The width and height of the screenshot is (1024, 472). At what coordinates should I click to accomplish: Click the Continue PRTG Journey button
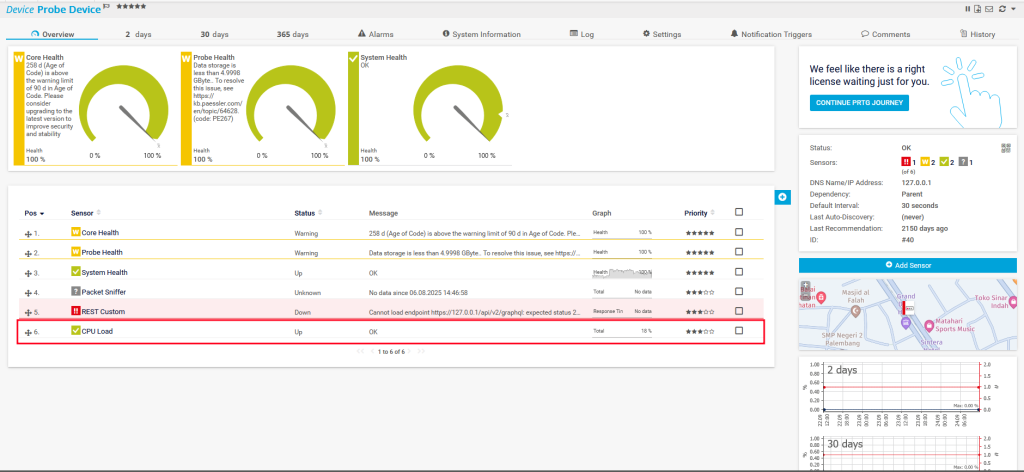pos(858,103)
